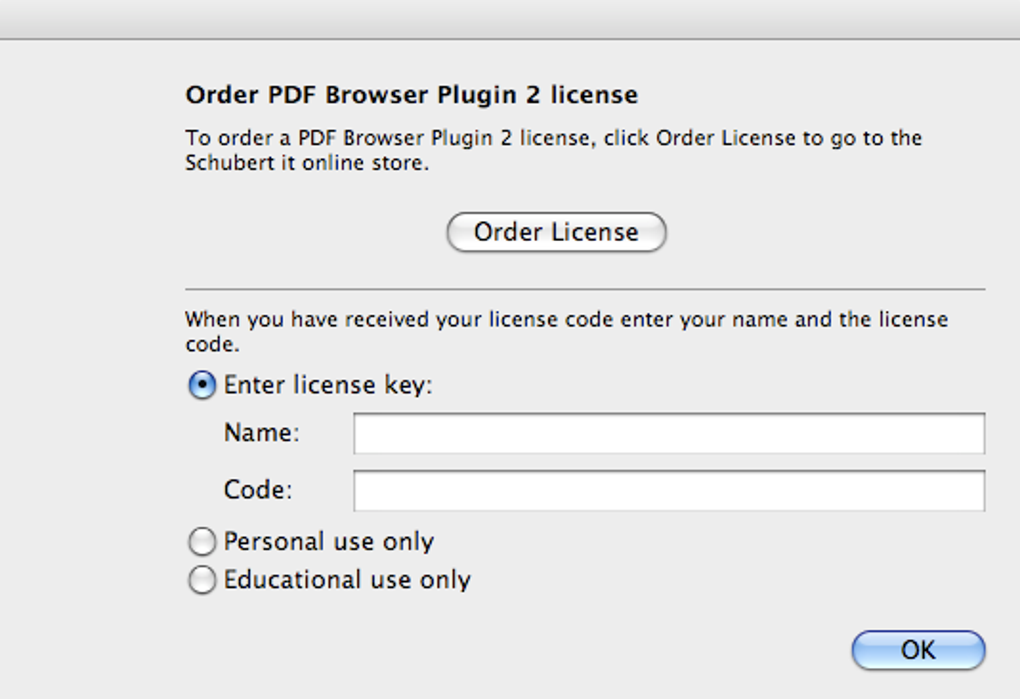This screenshot has width=1020, height=699.
Task: Click the wrapped word "code." above the radio buttons
Action: (x=212, y=345)
